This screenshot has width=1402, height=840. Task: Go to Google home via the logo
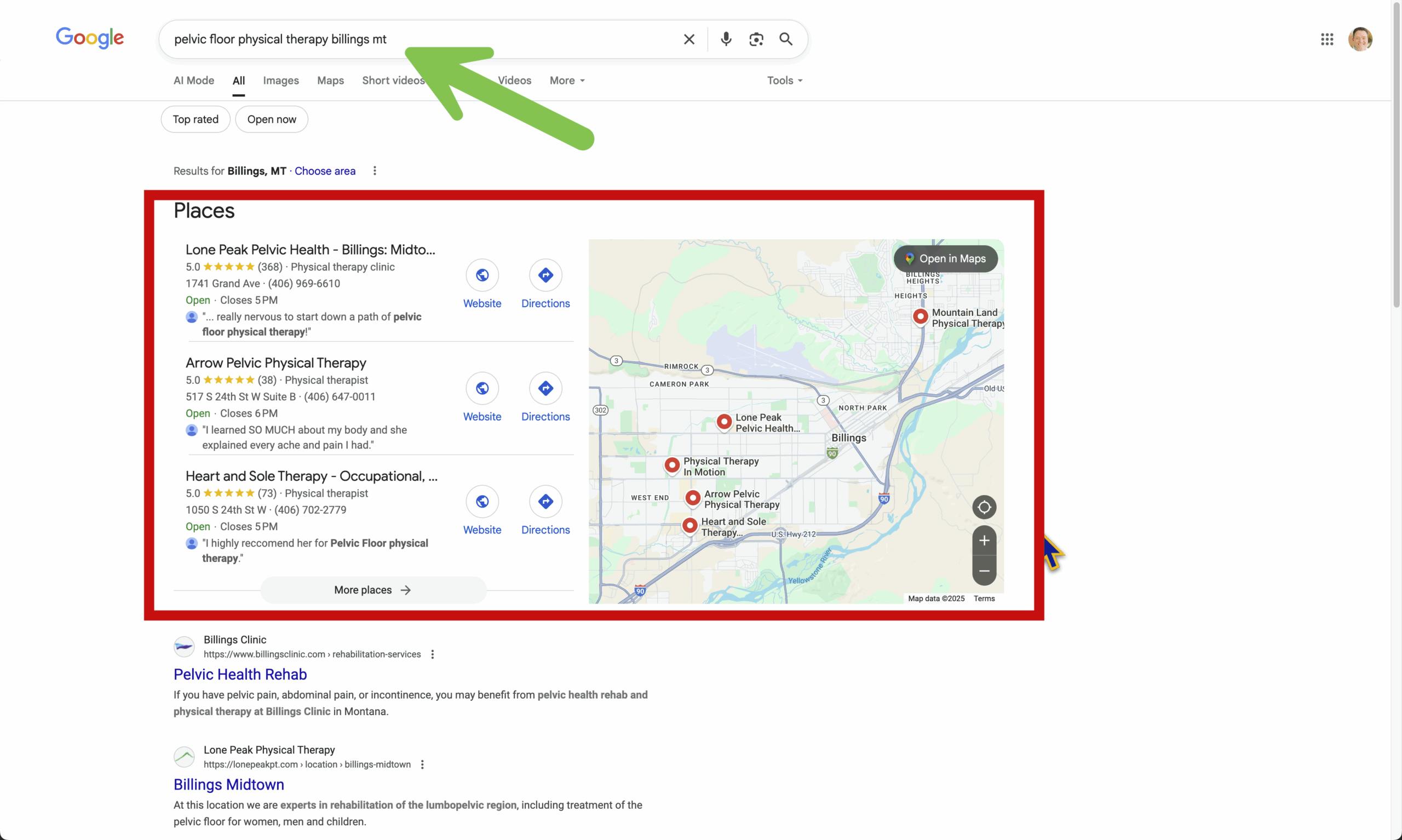point(89,38)
